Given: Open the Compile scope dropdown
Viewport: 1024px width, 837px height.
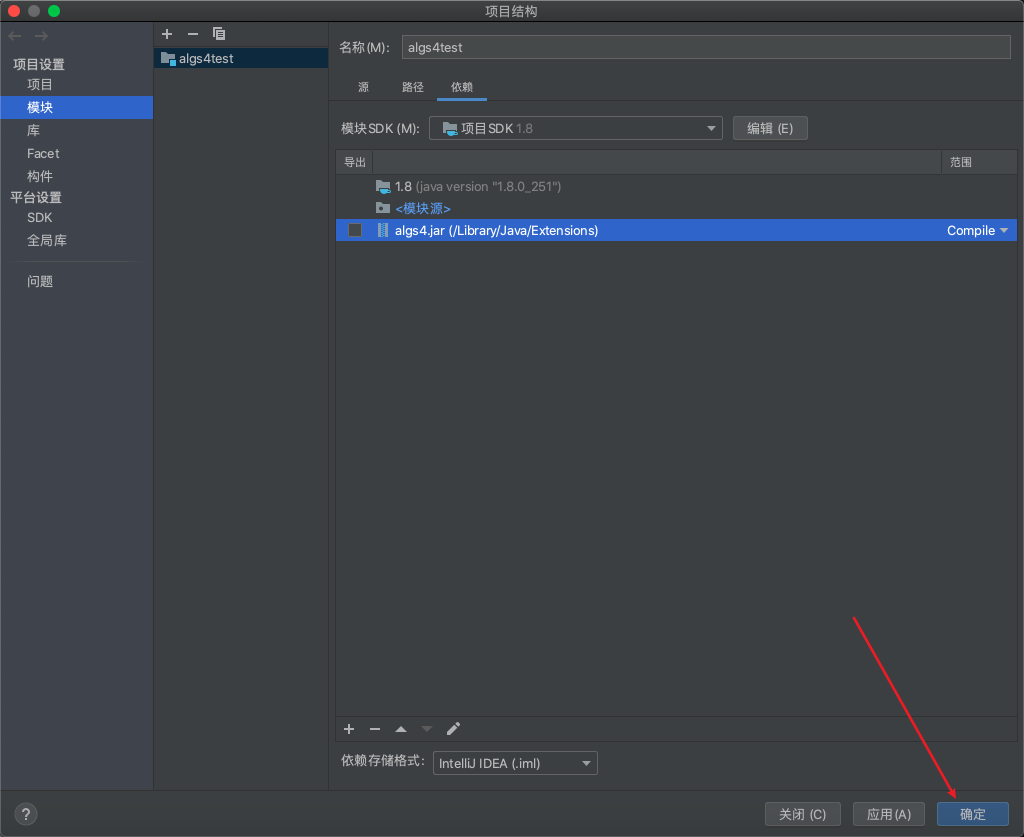Looking at the screenshot, I should 978,230.
